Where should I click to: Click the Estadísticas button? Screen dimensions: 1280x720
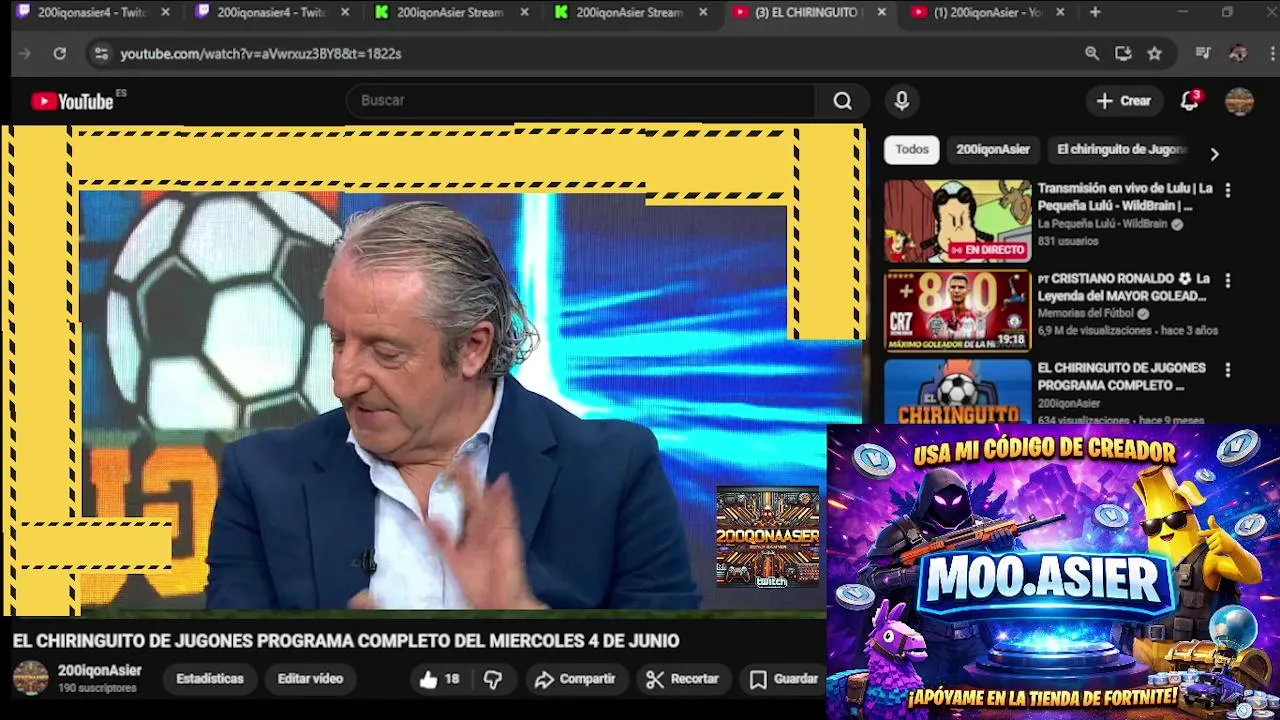209,679
